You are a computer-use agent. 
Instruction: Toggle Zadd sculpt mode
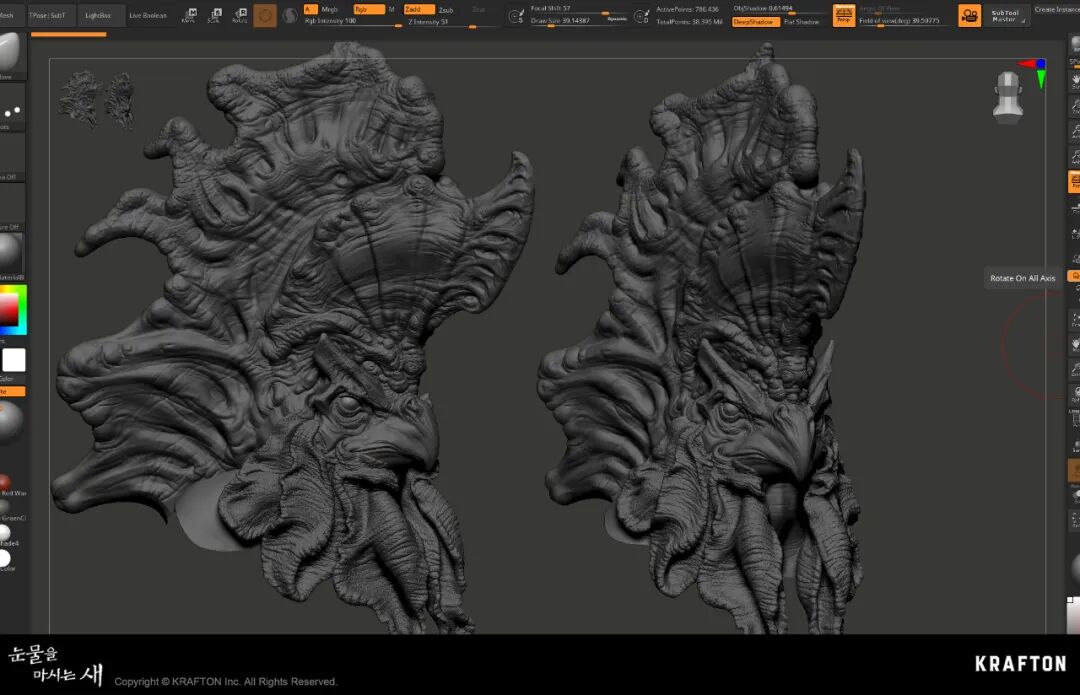click(x=419, y=9)
